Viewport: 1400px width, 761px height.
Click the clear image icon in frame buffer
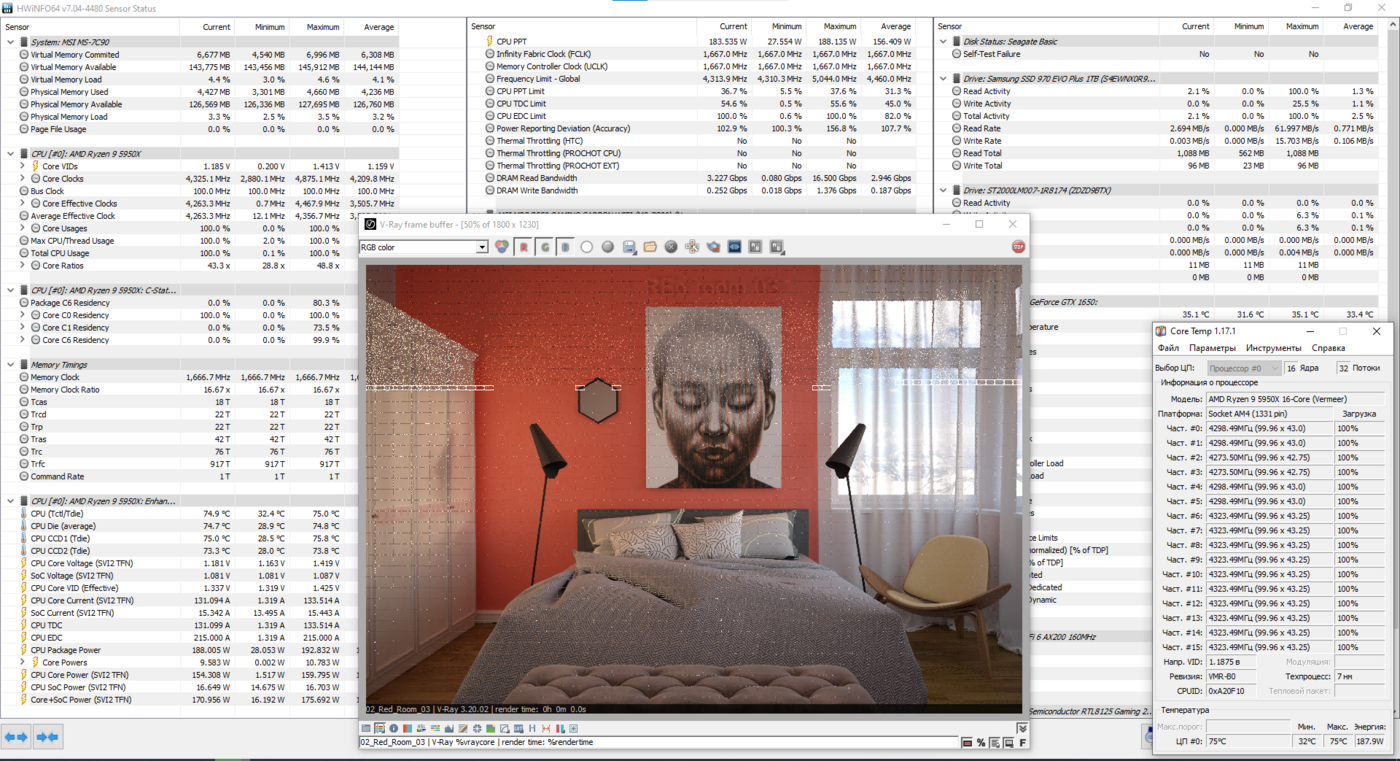click(671, 247)
